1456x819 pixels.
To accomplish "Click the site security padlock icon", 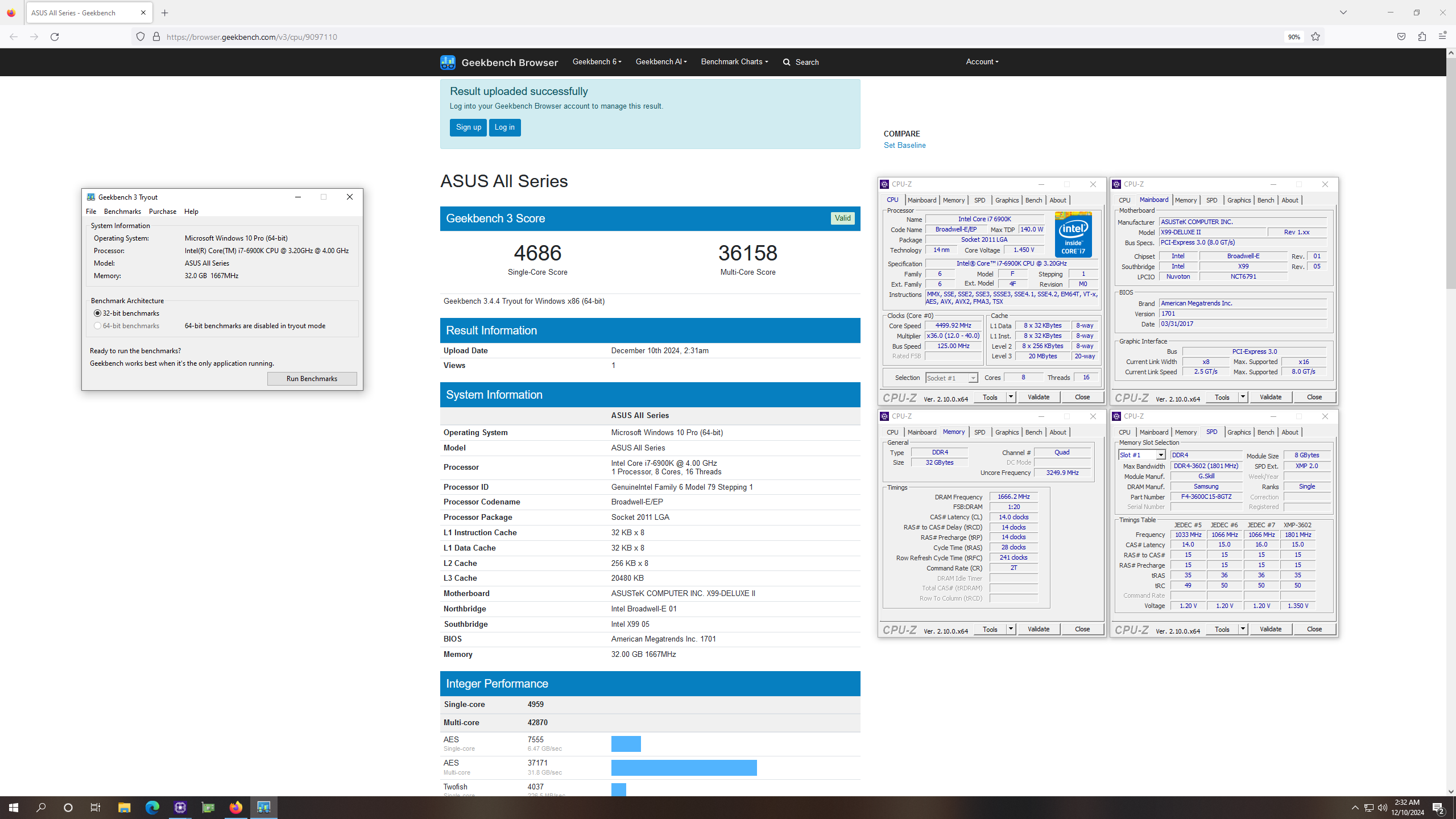I will pos(156,37).
